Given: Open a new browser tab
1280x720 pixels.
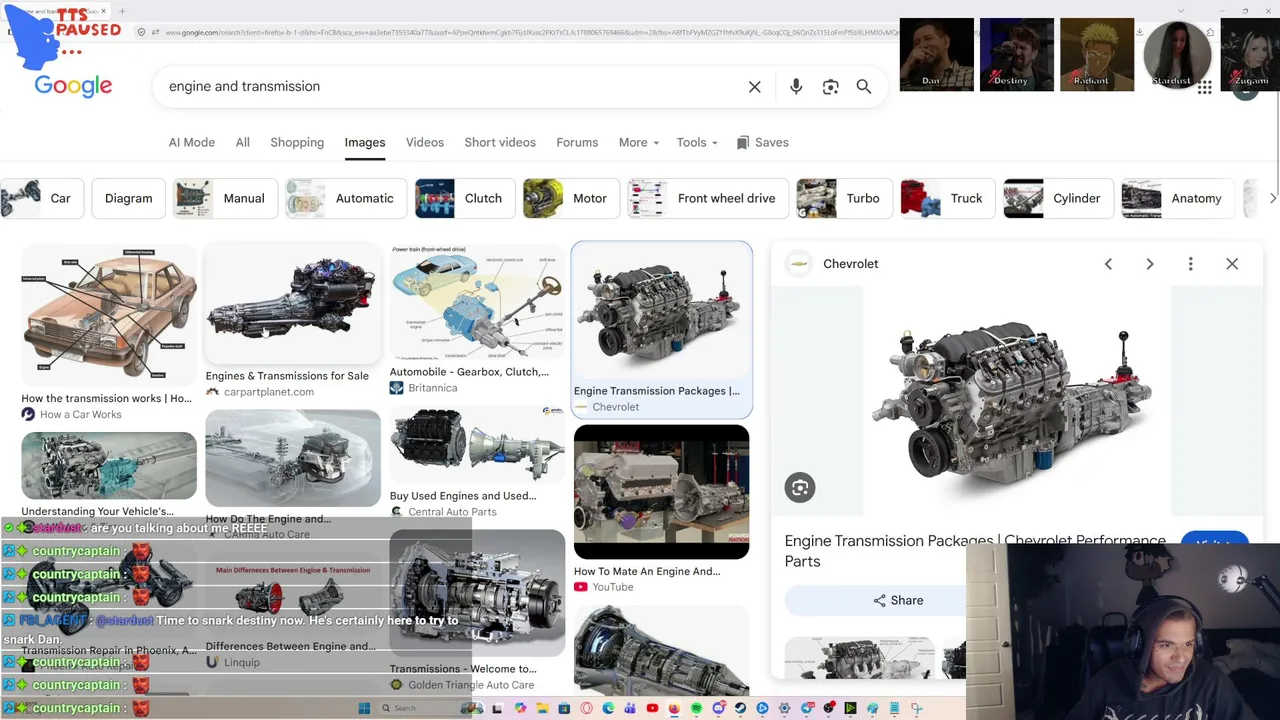Looking at the screenshot, I should (122, 11).
